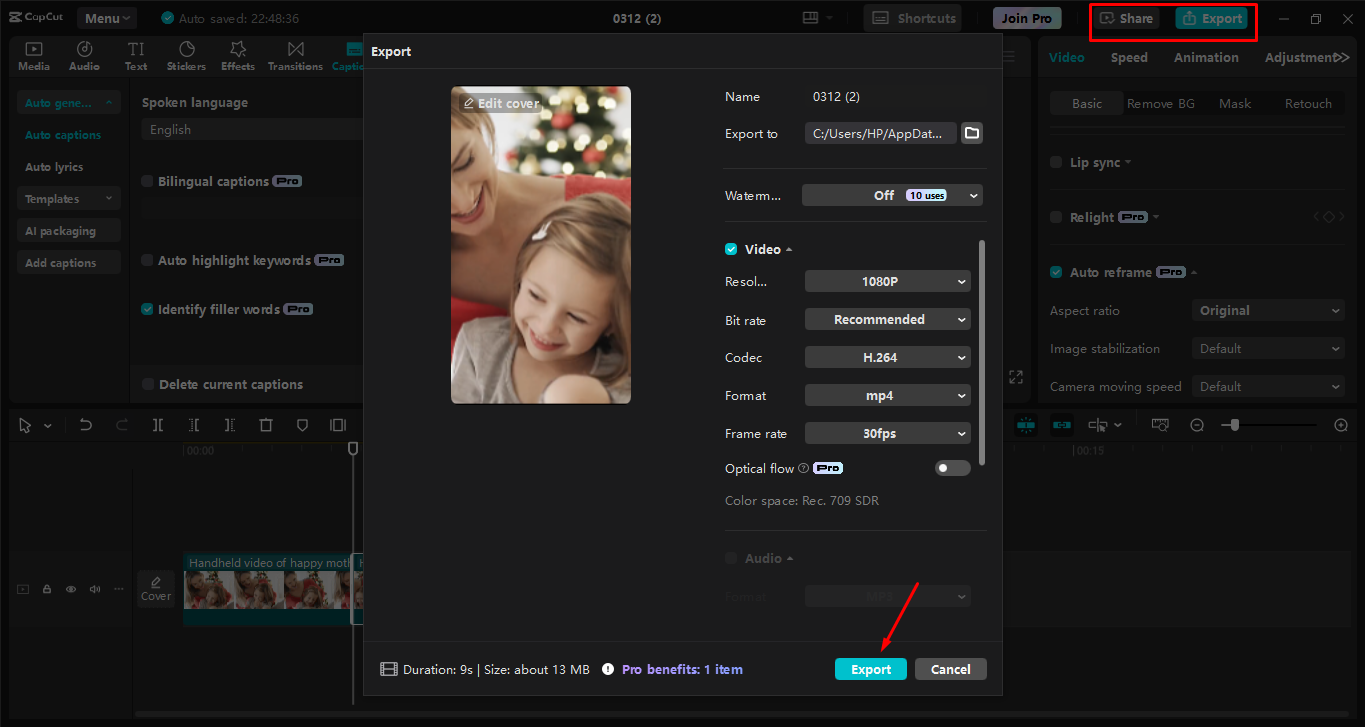Mute the video track audio

(94, 589)
